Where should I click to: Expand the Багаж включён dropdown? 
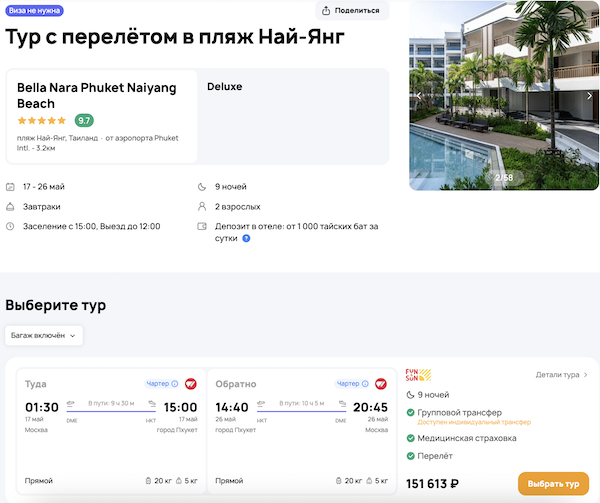pyautogui.click(x=44, y=335)
